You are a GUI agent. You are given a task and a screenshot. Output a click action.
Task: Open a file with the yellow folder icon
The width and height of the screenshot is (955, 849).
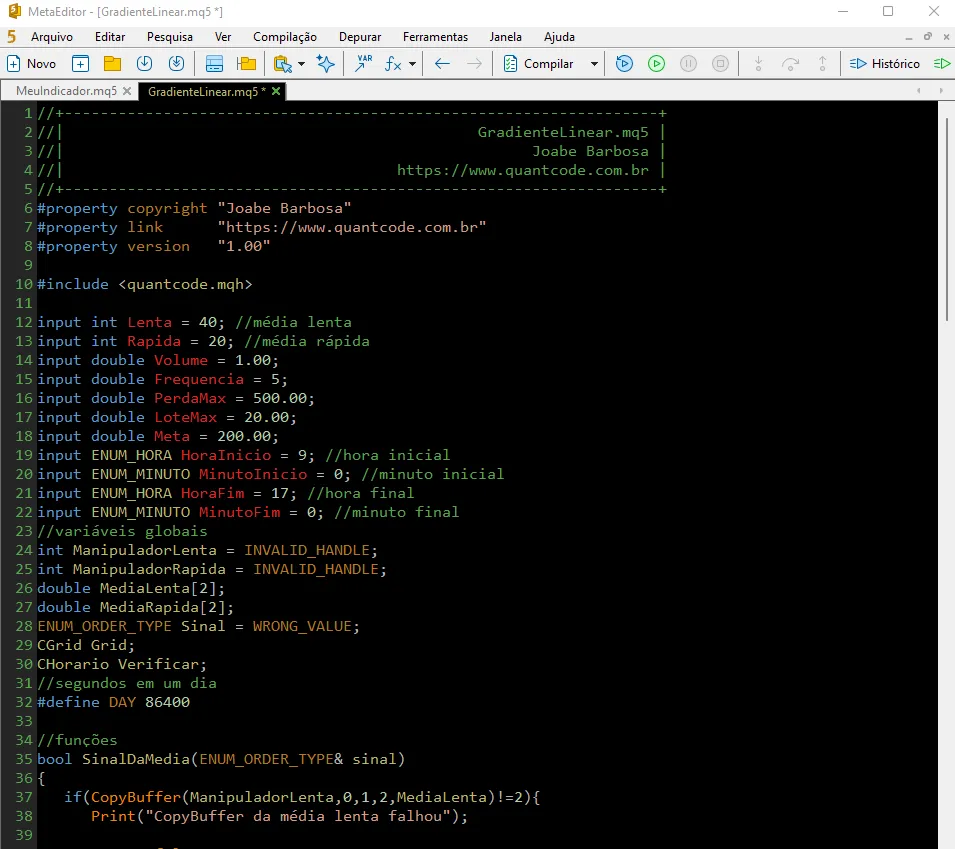pyautogui.click(x=113, y=63)
